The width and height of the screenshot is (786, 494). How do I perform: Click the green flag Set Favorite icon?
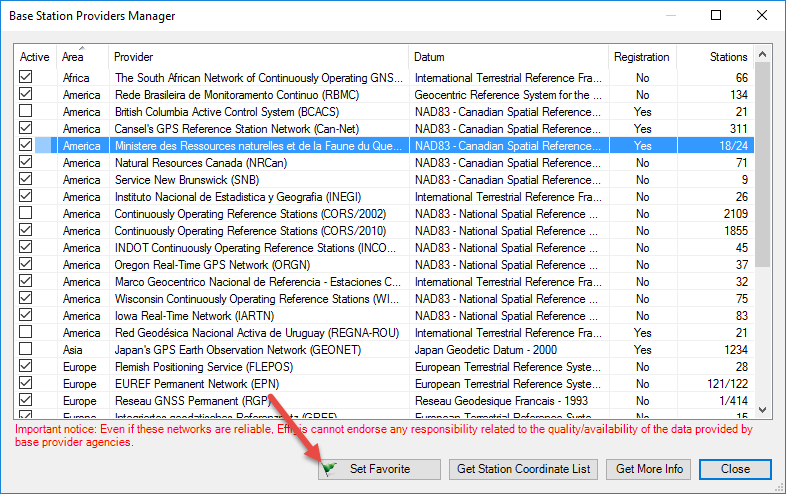[x=329, y=469]
